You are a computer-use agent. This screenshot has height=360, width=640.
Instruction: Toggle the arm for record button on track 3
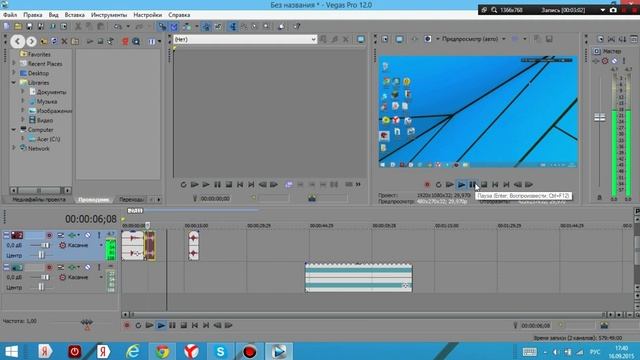tap(49, 267)
